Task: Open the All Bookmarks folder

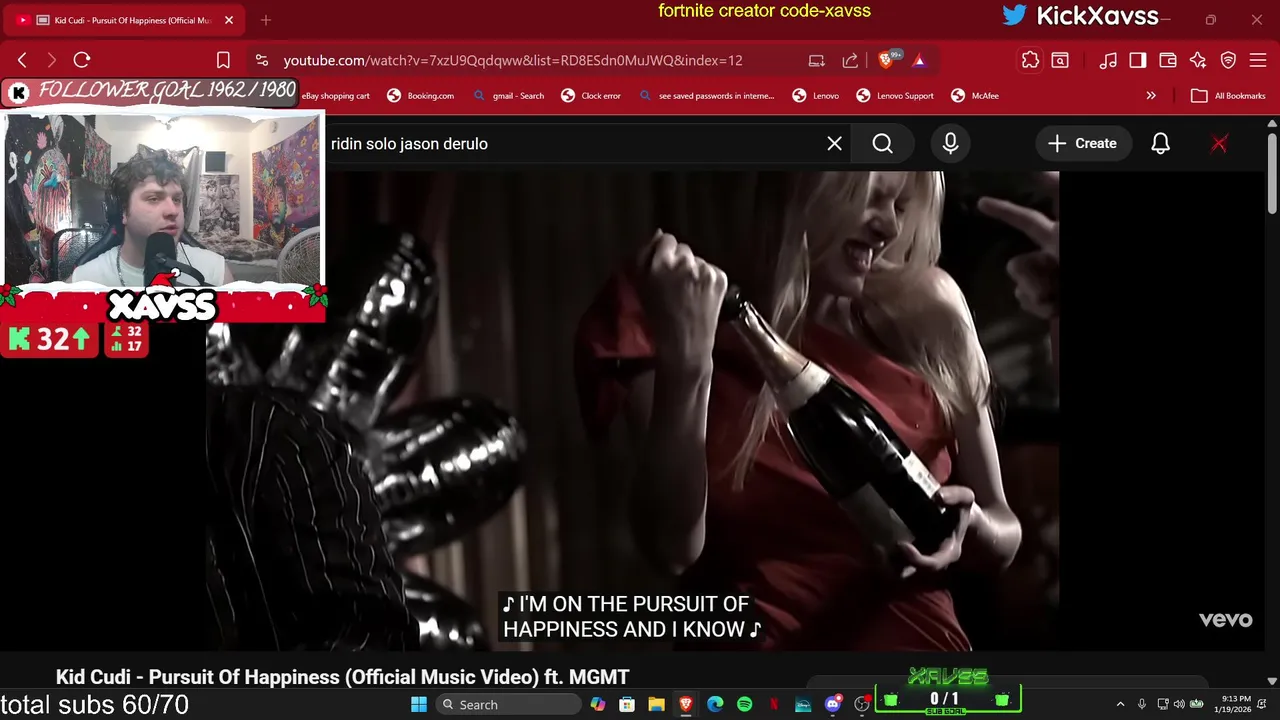Action: coord(1228,96)
